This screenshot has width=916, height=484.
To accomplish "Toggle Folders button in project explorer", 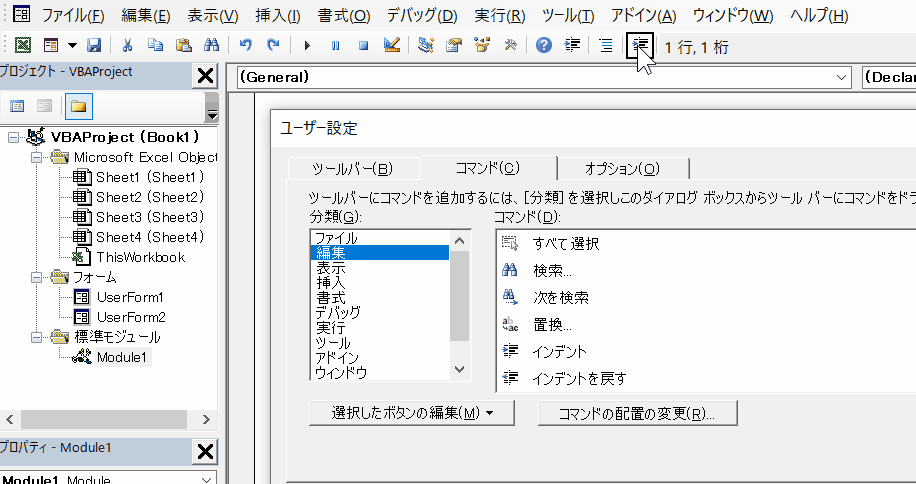I will click(x=78, y=106).
